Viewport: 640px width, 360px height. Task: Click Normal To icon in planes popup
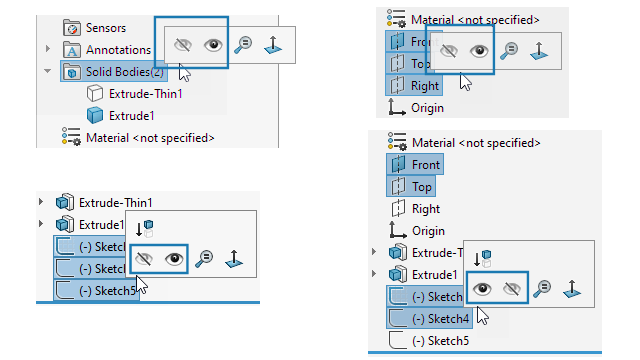539,51
